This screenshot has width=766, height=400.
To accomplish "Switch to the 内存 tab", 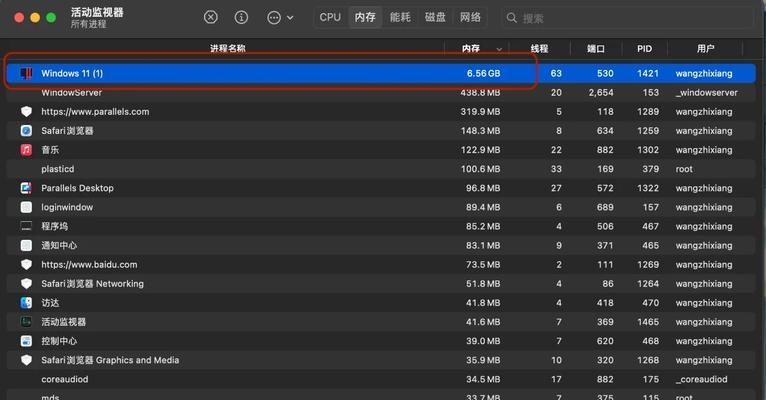I will click(365, 18).
